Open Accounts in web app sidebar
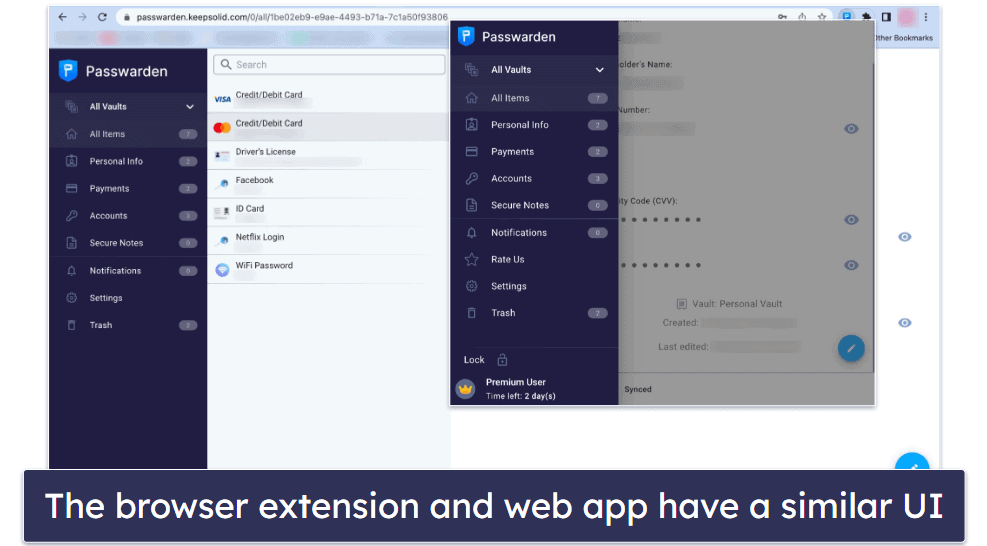Screen dimensions: 987x546 [128, 215]
